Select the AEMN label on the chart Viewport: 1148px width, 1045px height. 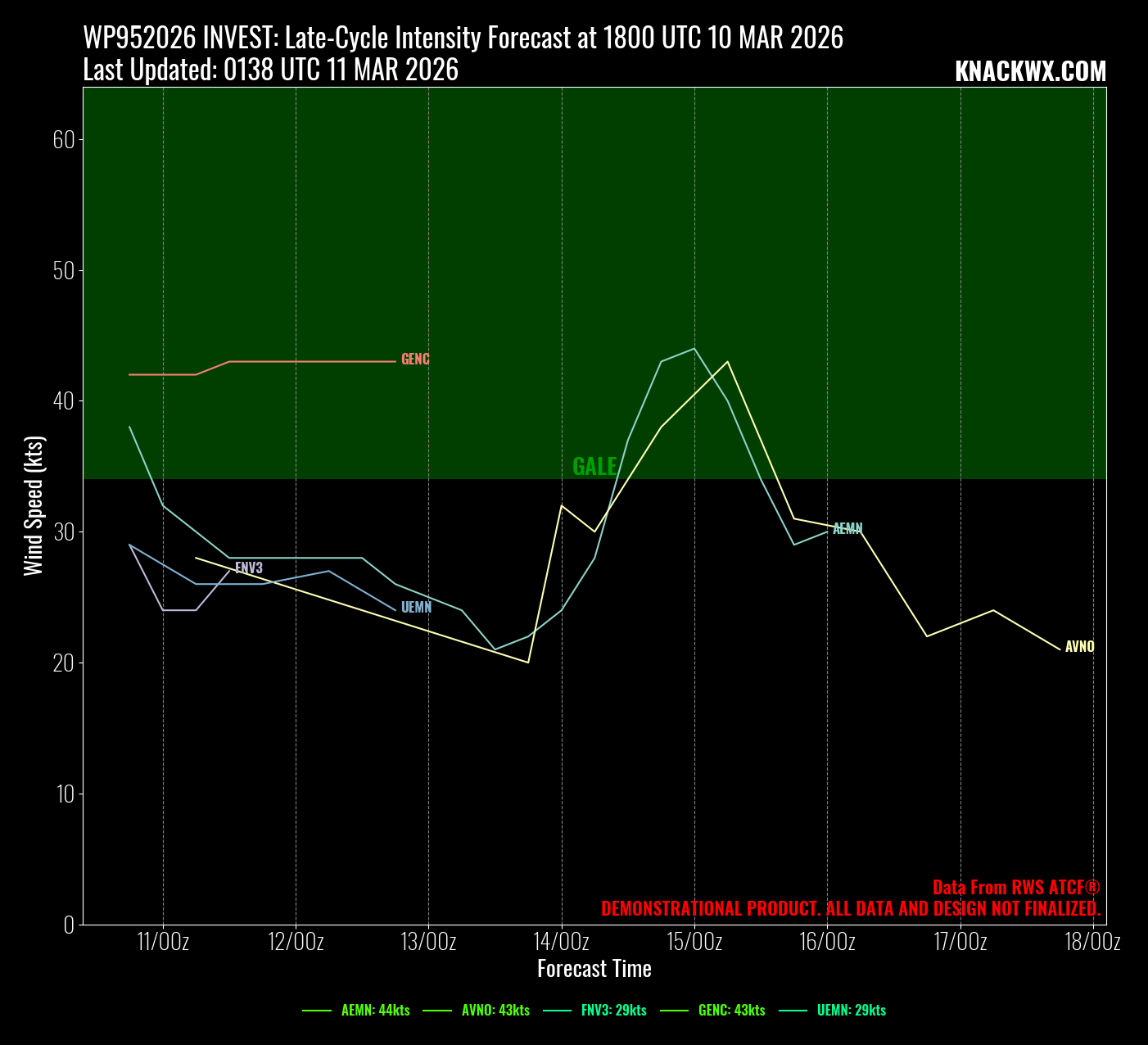(x=847, y=529)
